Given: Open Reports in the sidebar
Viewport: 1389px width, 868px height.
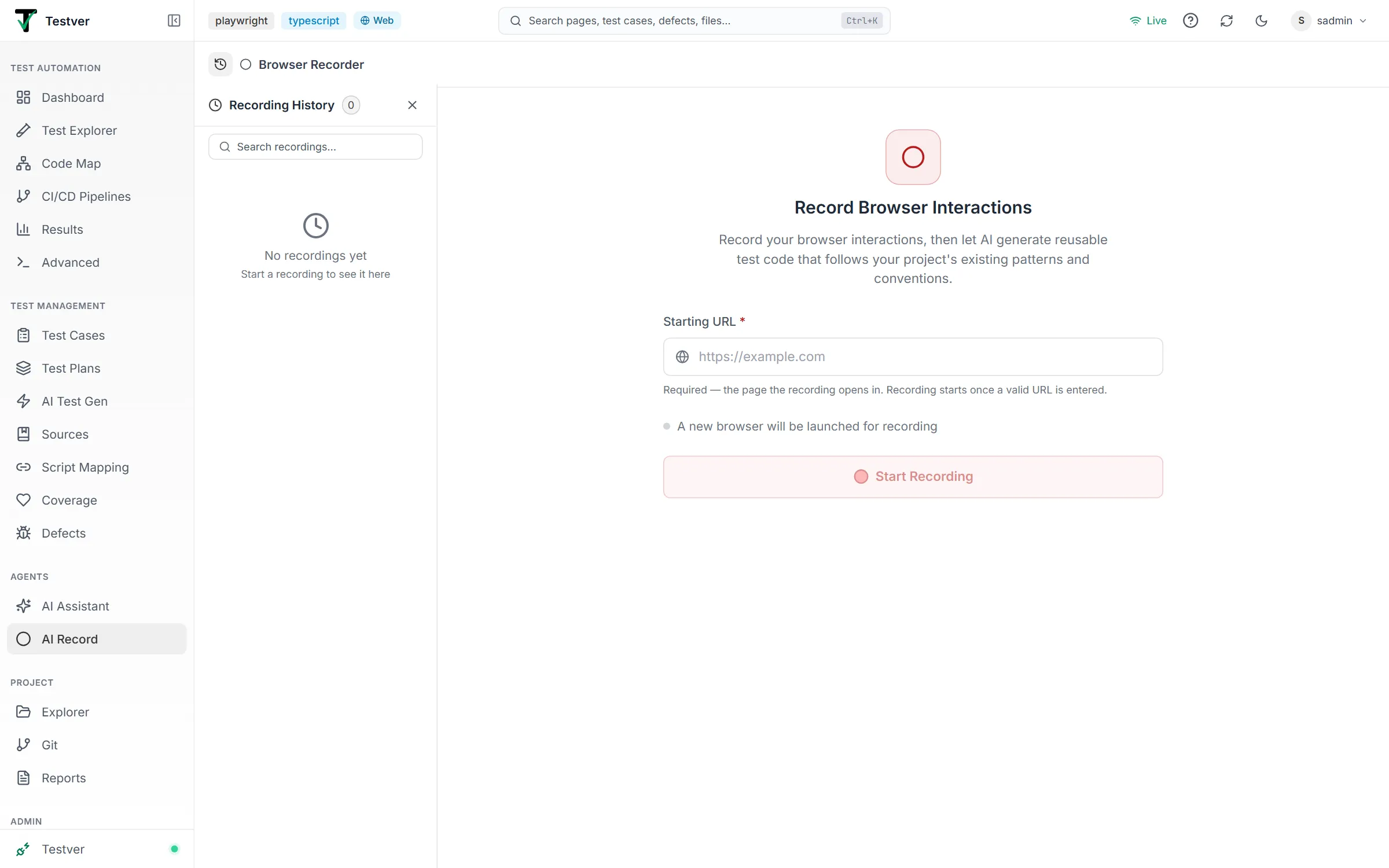Looking at the screenshot, I should 97,778.
